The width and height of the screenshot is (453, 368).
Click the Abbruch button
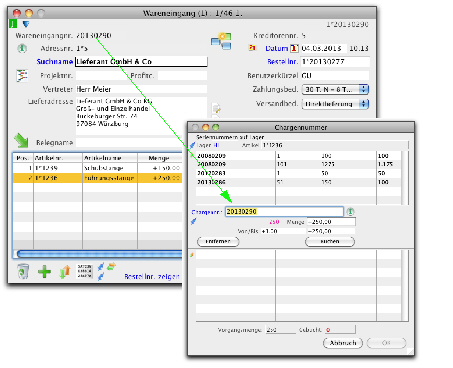343,343
